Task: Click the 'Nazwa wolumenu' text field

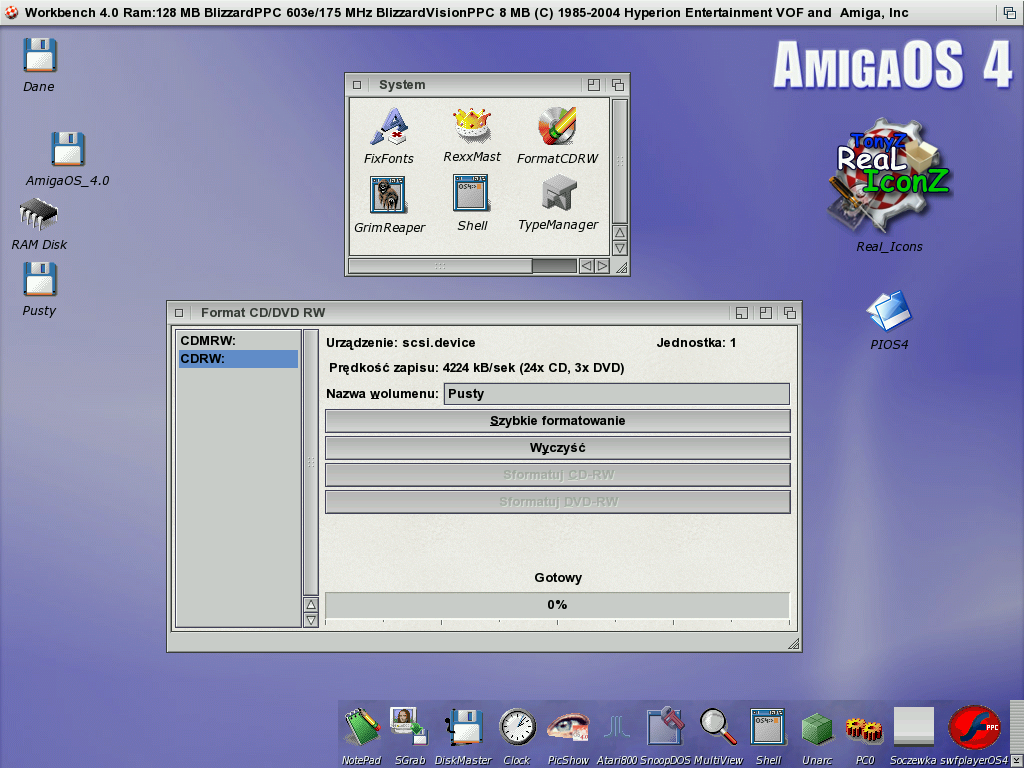Action: coord(616,394)
